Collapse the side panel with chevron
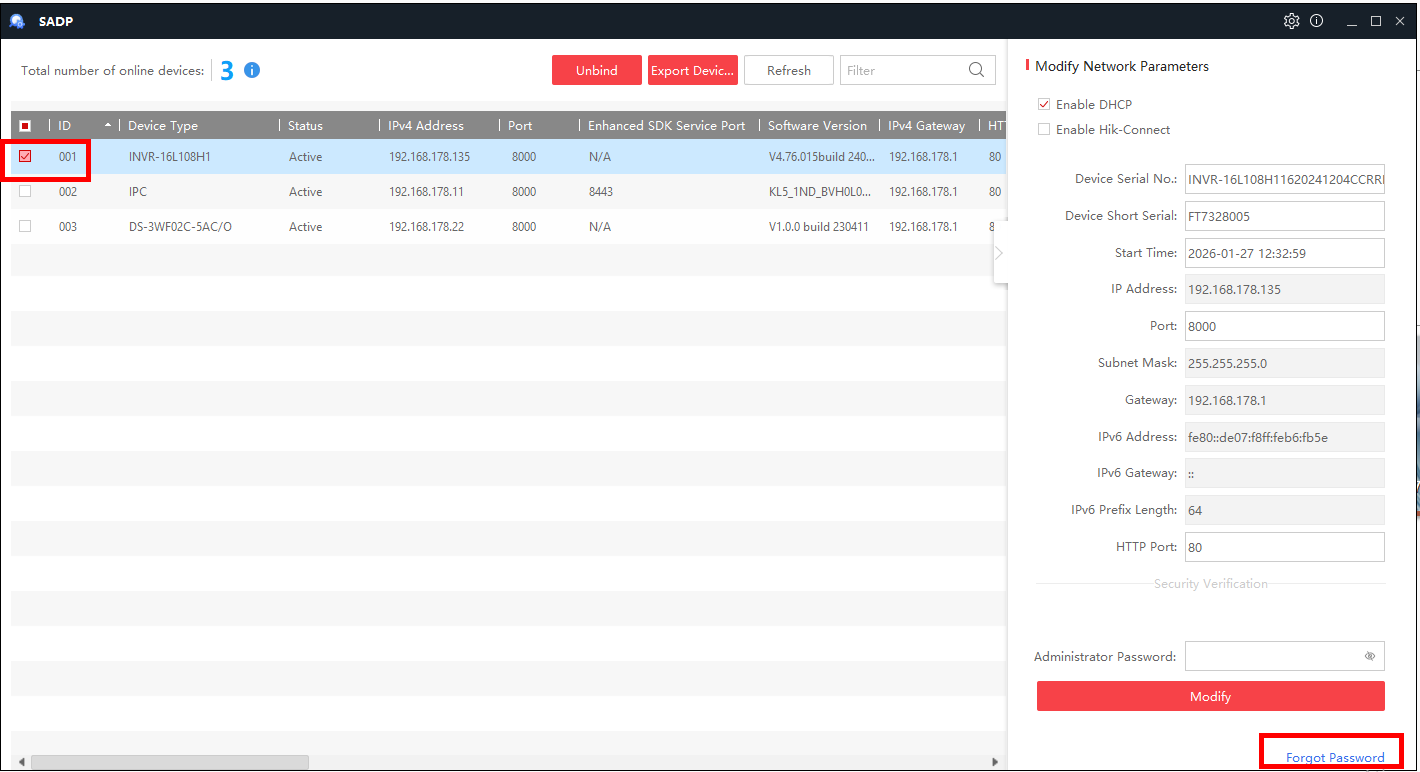Screen dimensions: 1420x772 click(x=999, y=253)
